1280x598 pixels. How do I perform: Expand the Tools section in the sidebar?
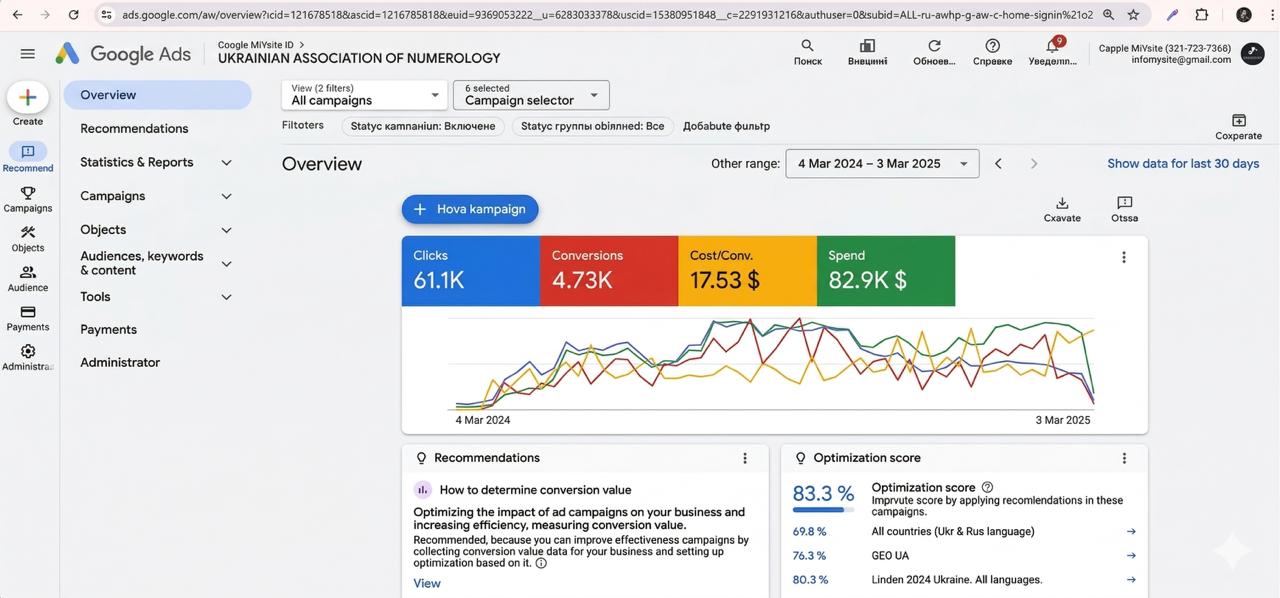(x=156, y=296)
